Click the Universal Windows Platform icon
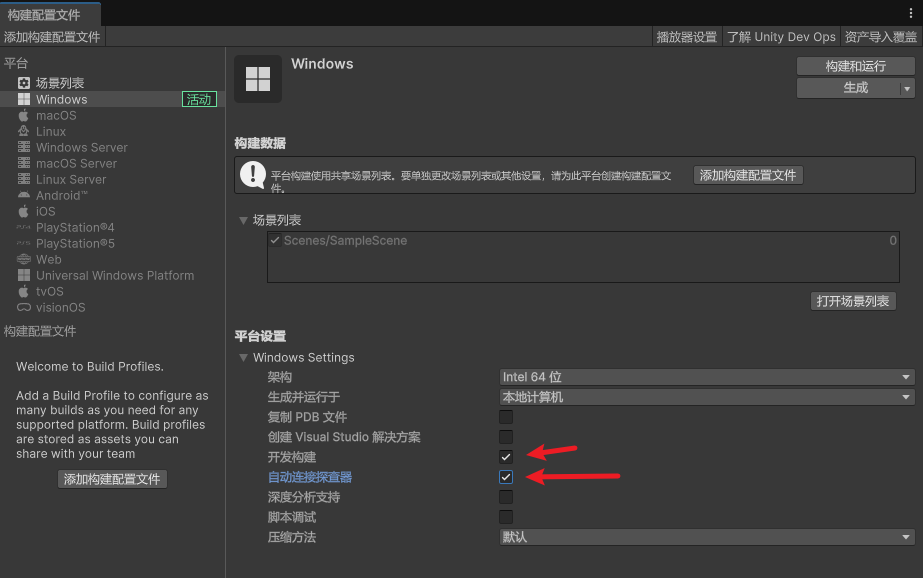The width and height of the screenshot is (923, 578). point(24,275)
